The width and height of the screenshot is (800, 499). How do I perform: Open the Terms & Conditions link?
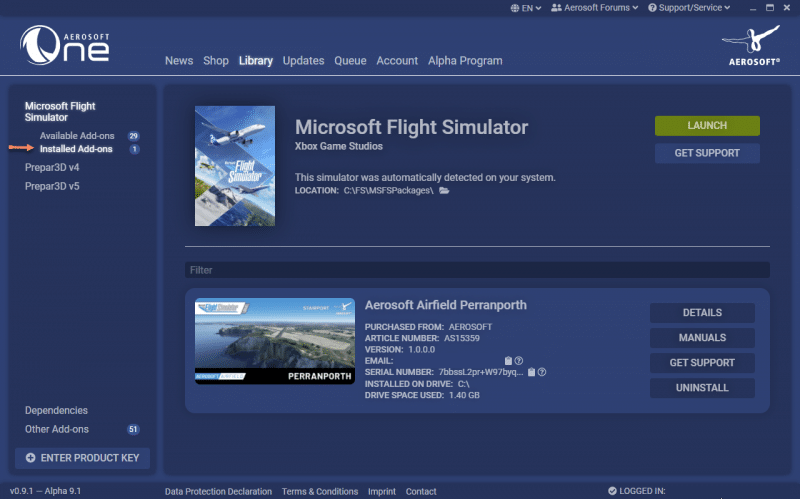320,491
